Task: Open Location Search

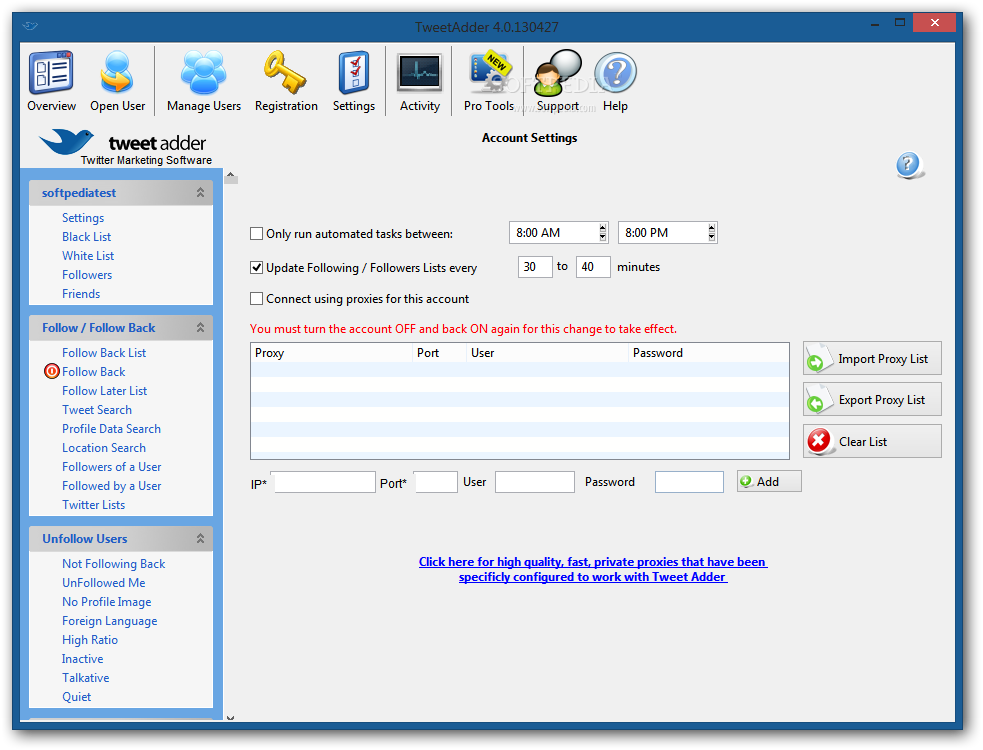Action: [x=104, y=448]
